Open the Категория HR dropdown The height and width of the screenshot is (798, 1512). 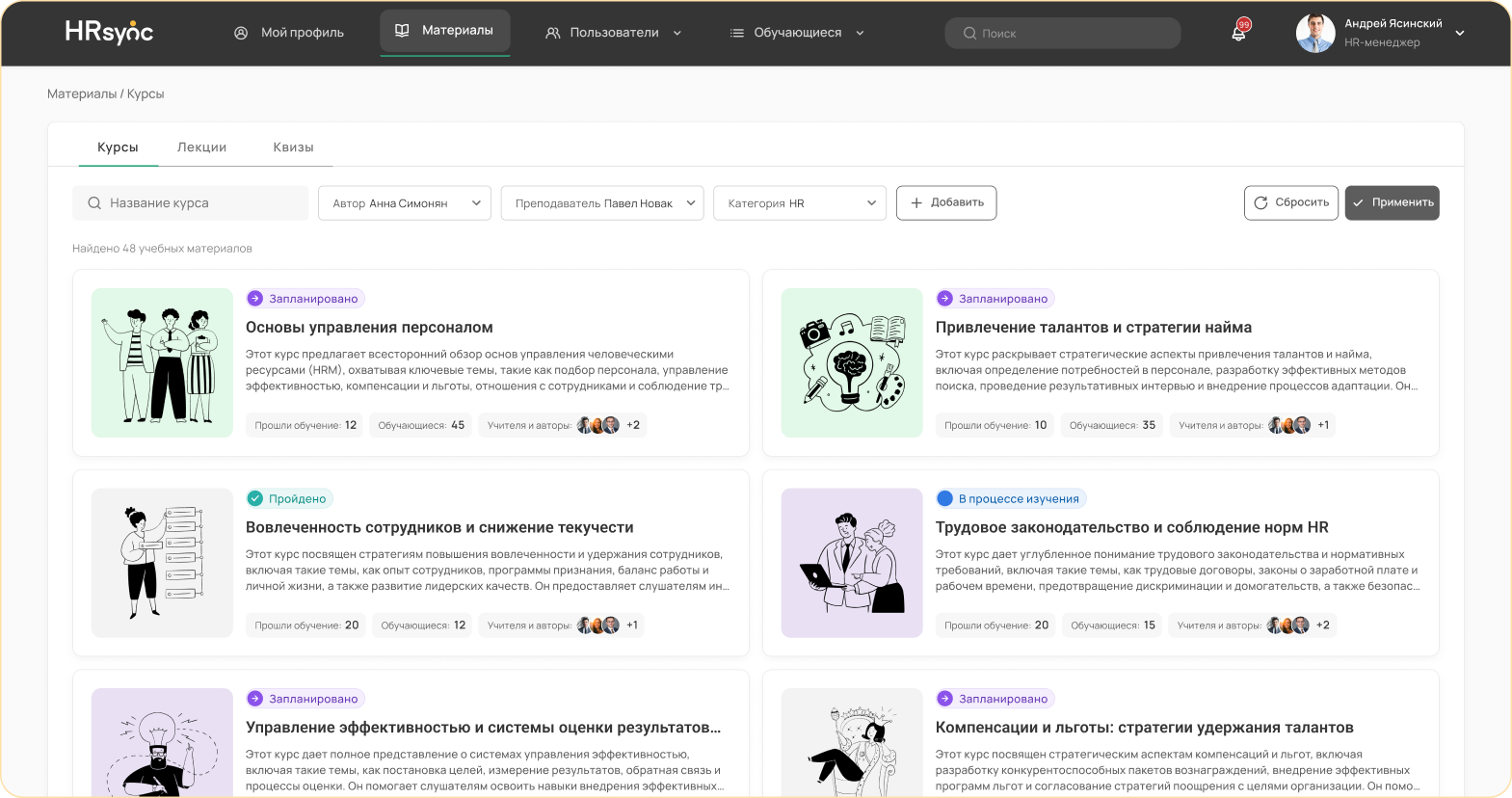click(800, 203)
